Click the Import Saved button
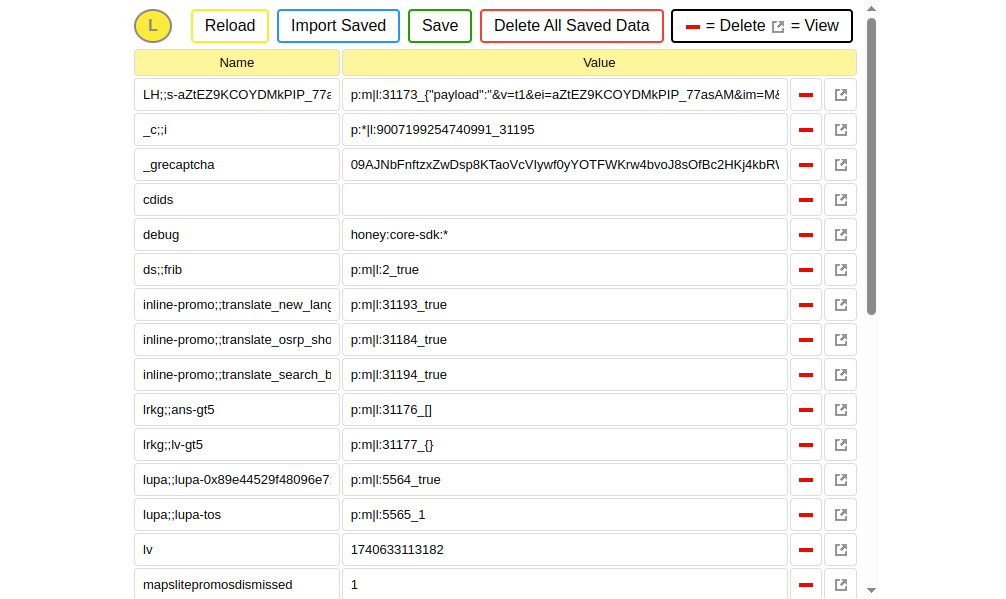The height and width of the screenshot is (599, 1006). (338, 26)
